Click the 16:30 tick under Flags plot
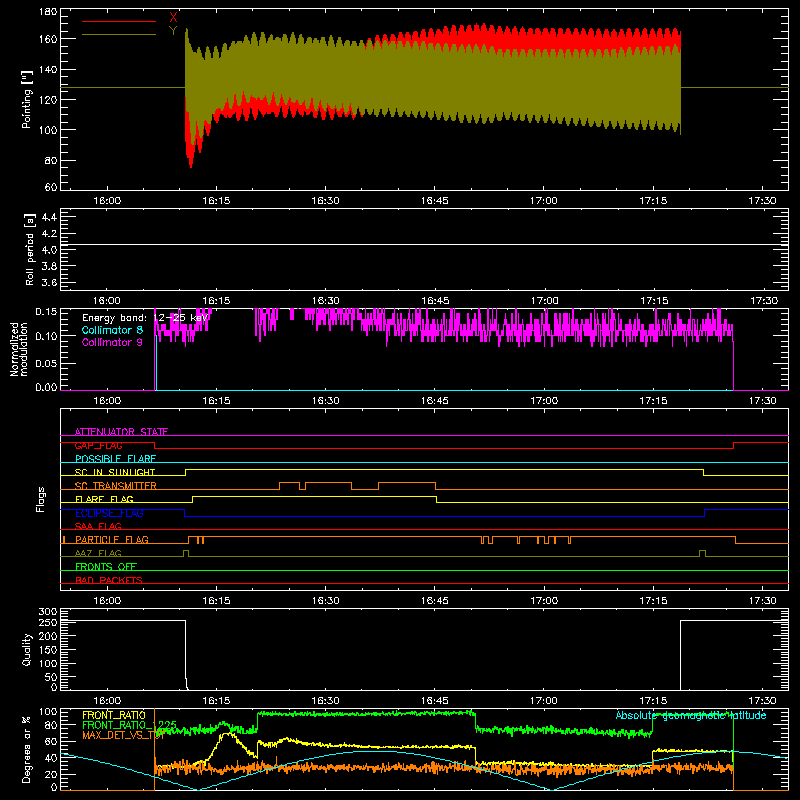 click(326, 601)
